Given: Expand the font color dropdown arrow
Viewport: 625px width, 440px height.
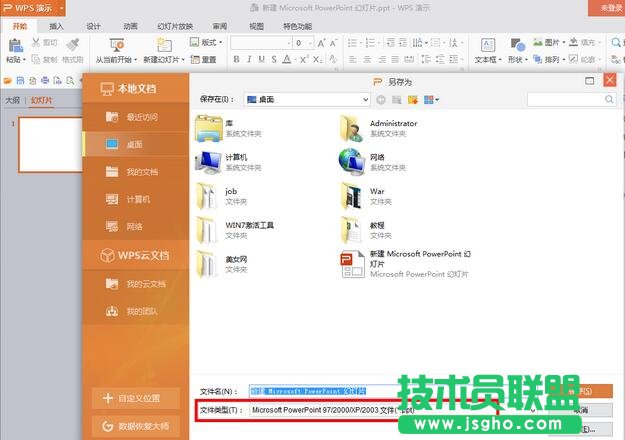Looking at the screenshot, I should 295,60.
